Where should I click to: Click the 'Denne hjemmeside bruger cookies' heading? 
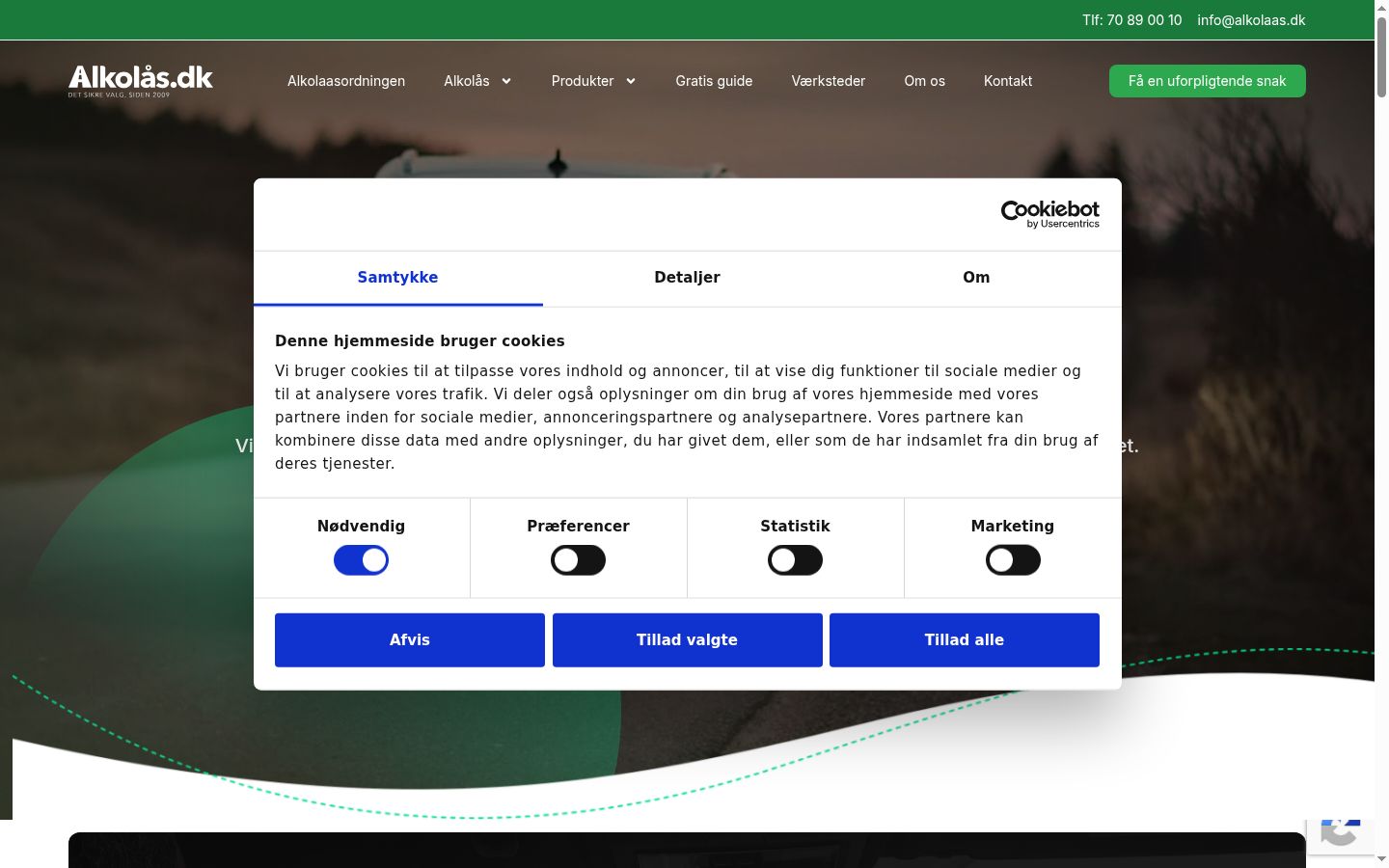(x=420, y=340)
